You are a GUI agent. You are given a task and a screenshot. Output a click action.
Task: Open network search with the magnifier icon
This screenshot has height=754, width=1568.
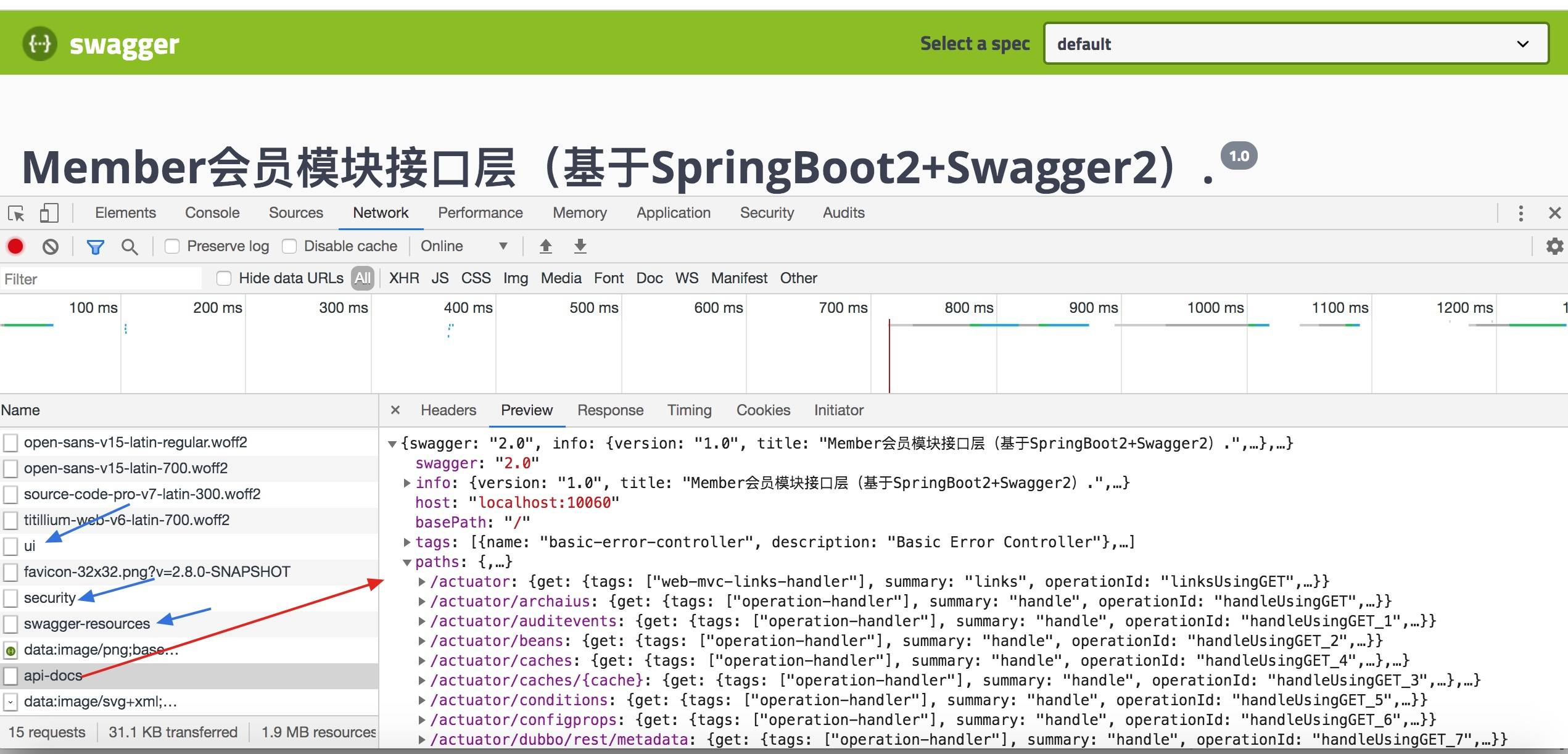(130, 247)
